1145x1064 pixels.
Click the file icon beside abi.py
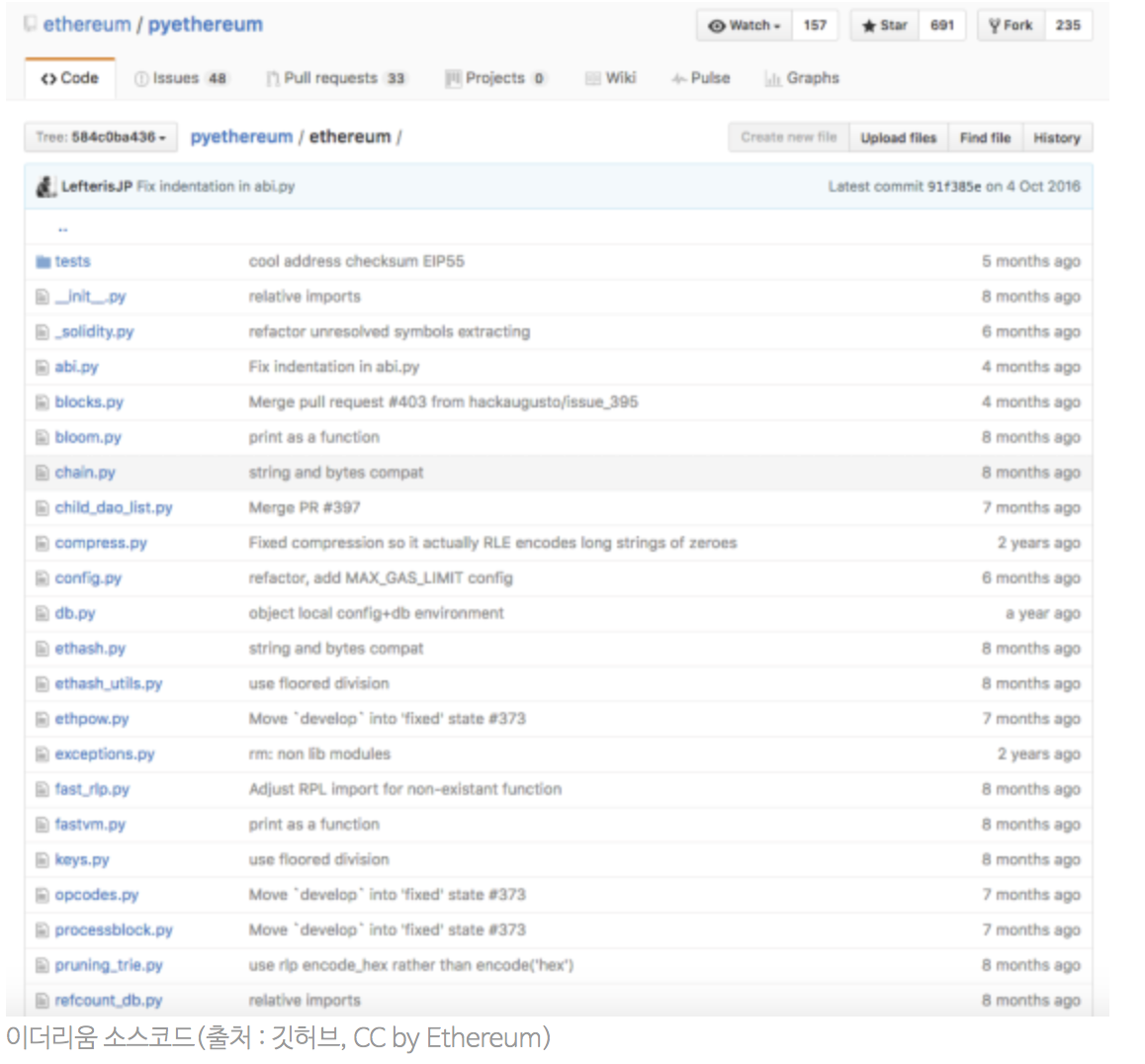point(43,367)
